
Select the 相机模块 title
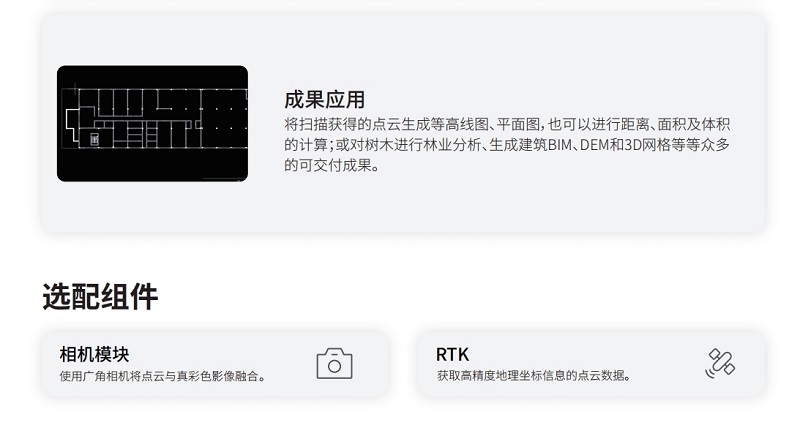tap(94, 354)
